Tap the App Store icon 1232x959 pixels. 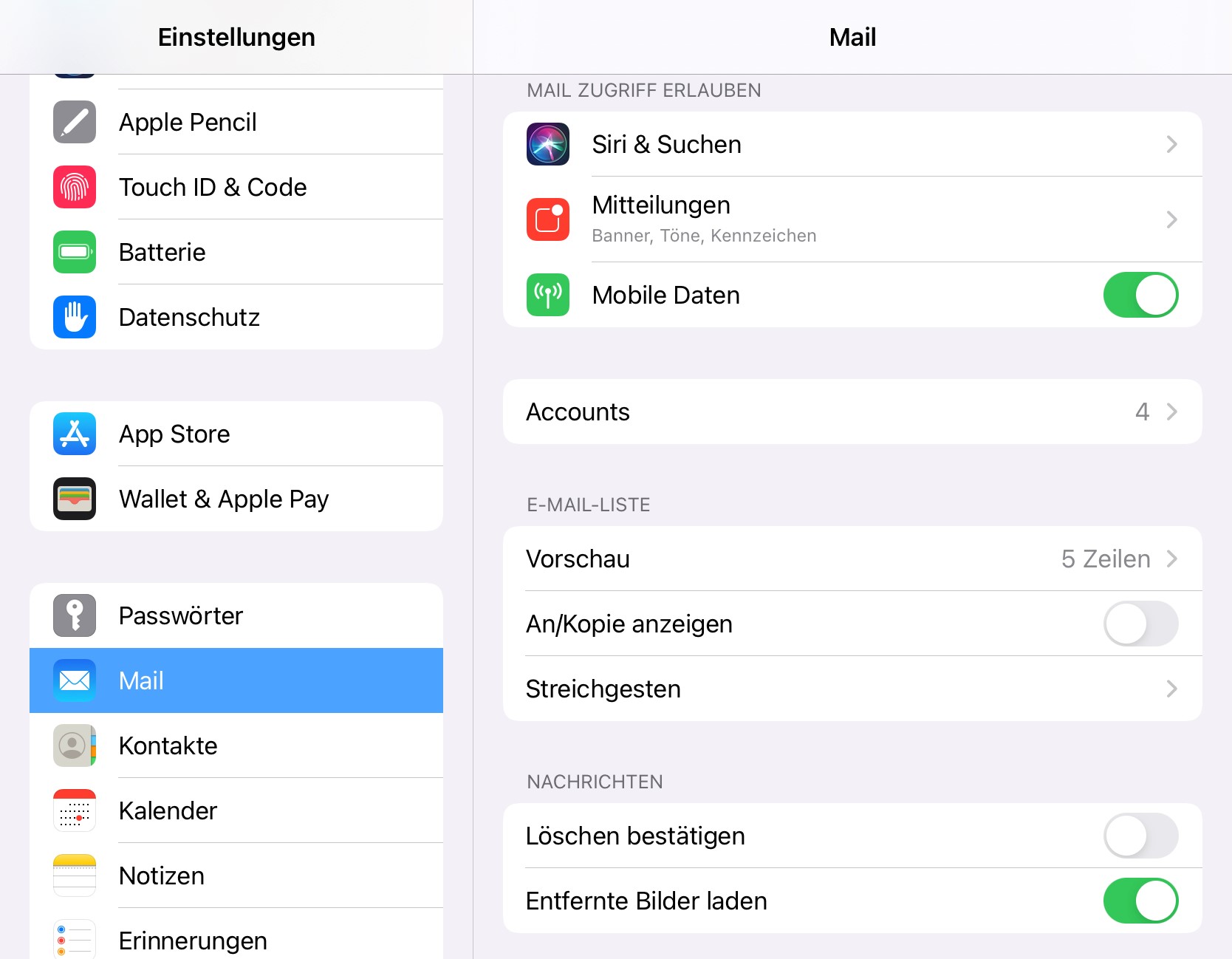75,434
